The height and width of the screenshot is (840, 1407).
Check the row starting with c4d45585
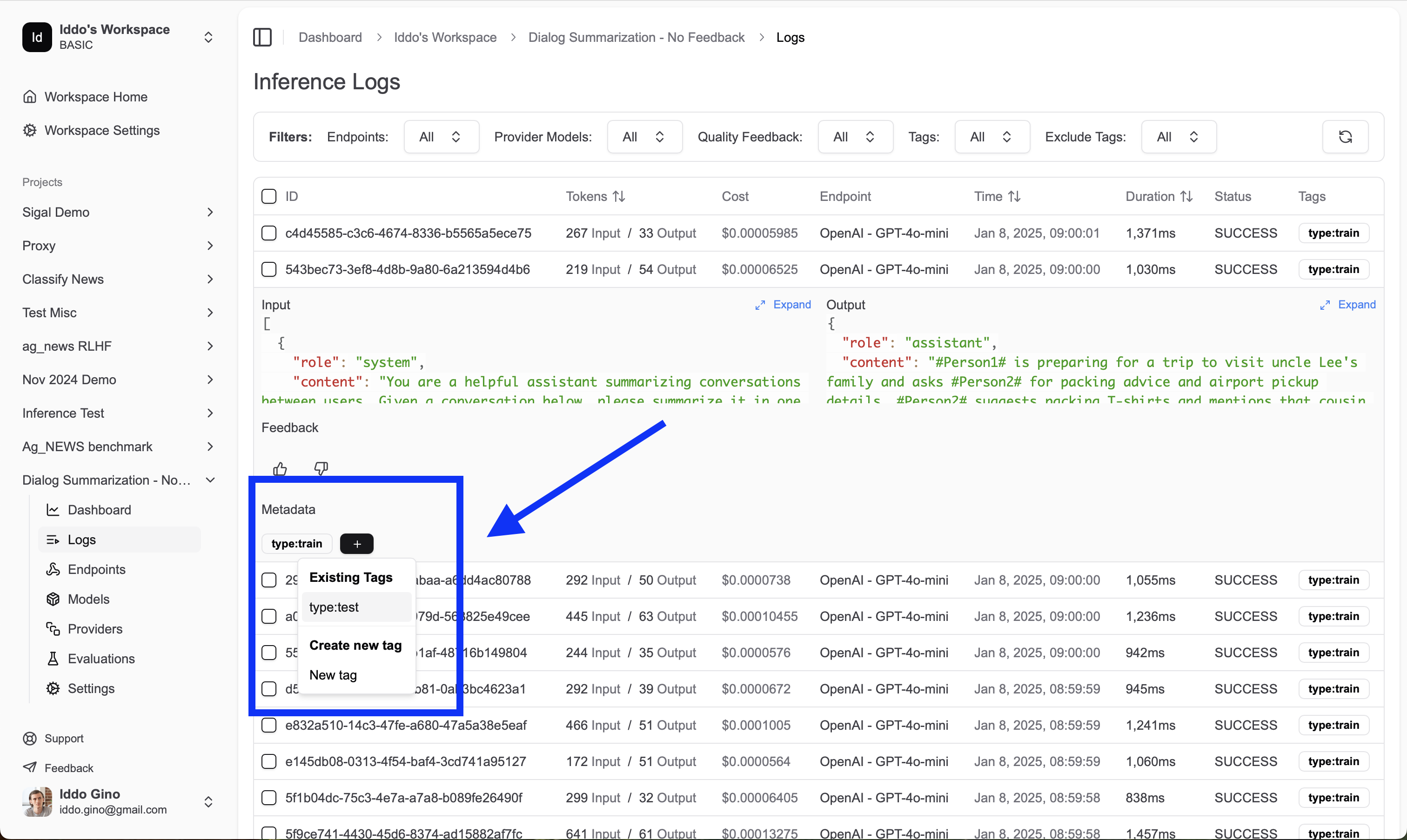[269, 233]
